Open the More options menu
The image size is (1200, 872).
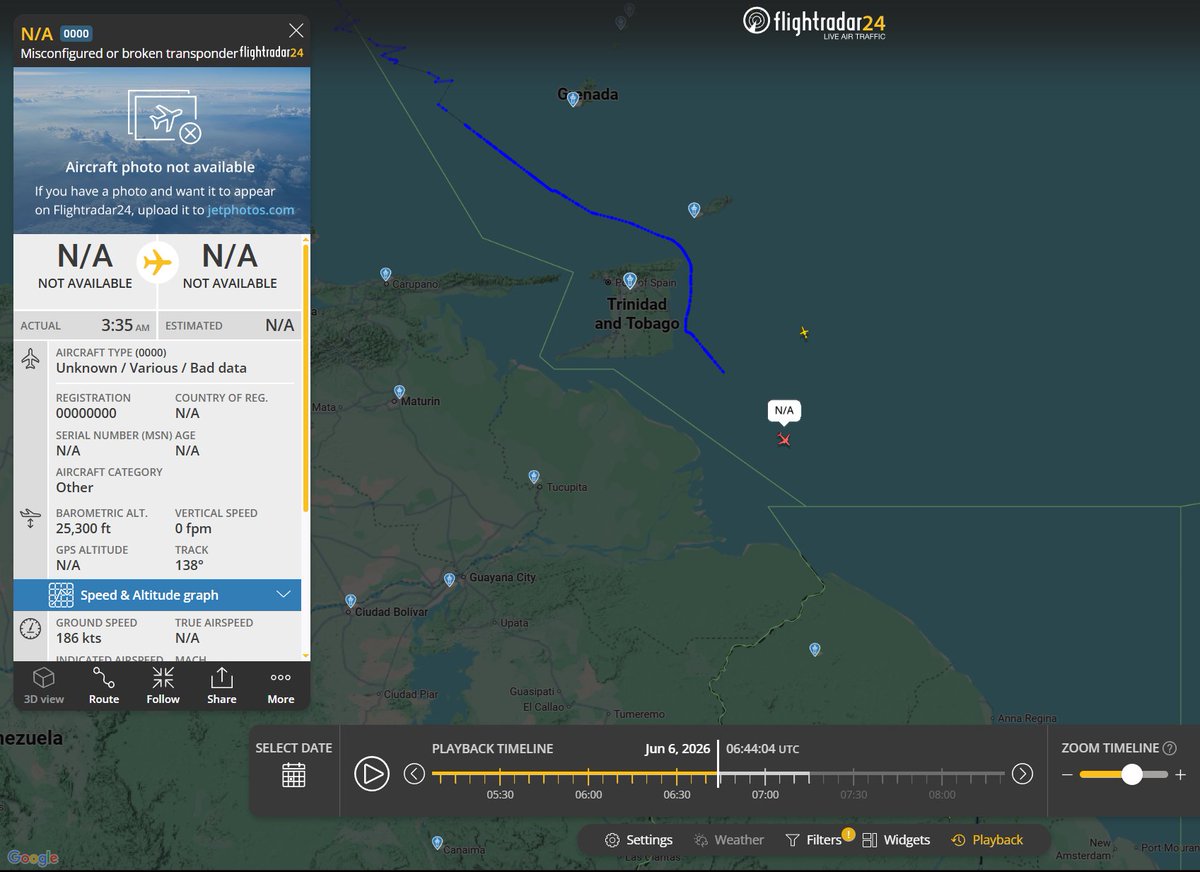281,685
